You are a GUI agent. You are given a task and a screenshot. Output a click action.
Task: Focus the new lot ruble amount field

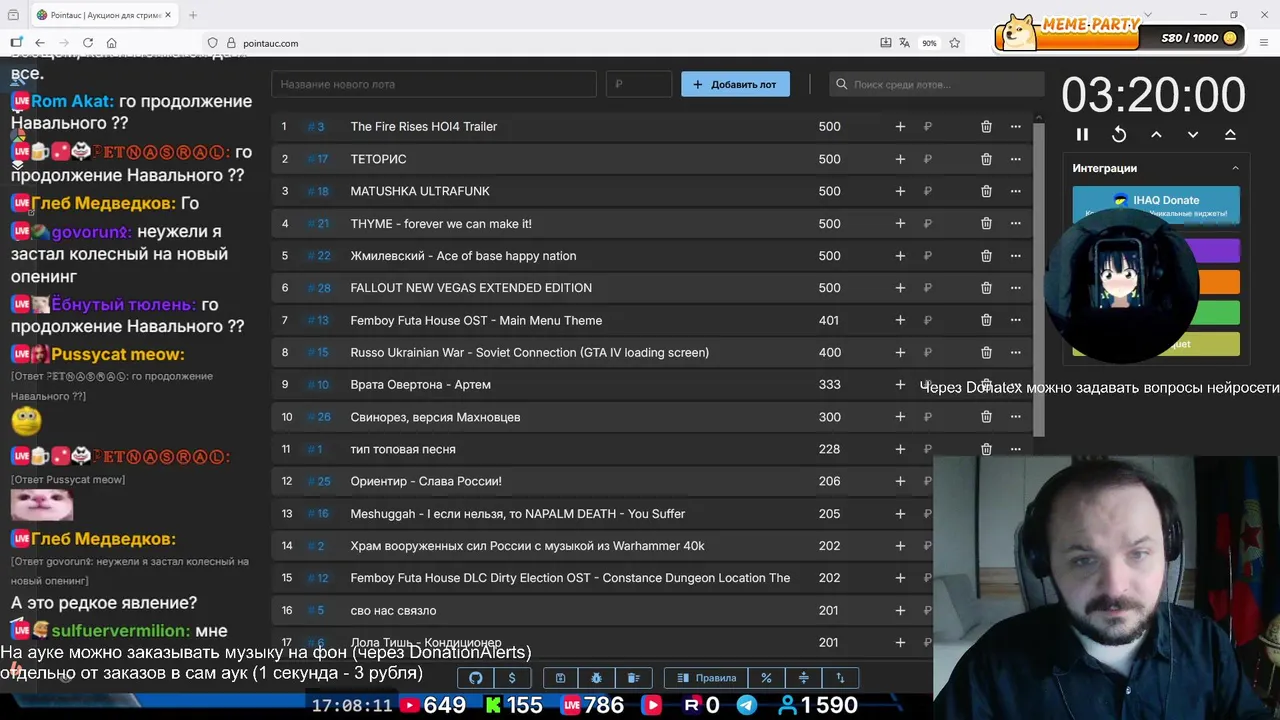point(639,85)
